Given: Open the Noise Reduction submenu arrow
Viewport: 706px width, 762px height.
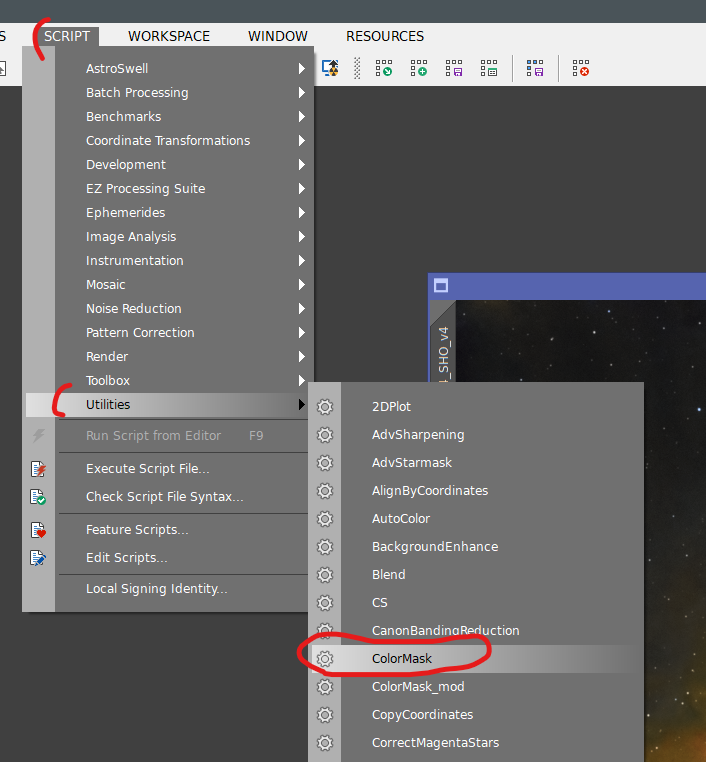Looking at the screenshot, I should (x=301, y=309).
